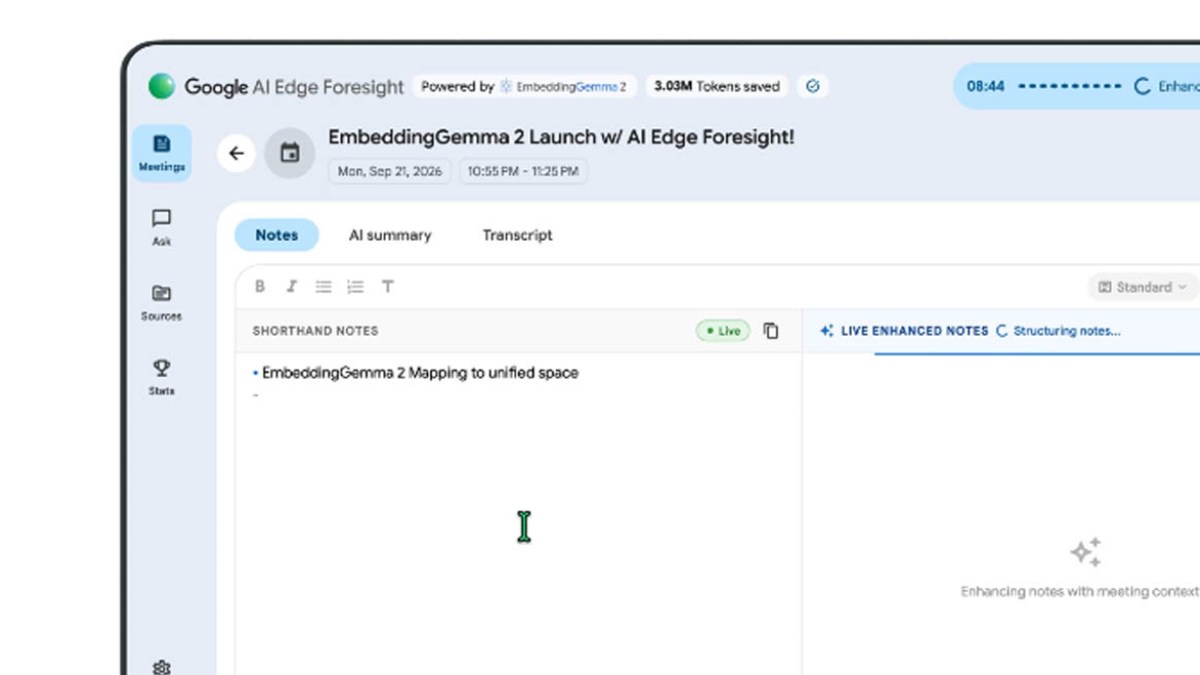1200x675 pixels.
Task: Switch to the AI summary tab
Action: coord(390,235)
